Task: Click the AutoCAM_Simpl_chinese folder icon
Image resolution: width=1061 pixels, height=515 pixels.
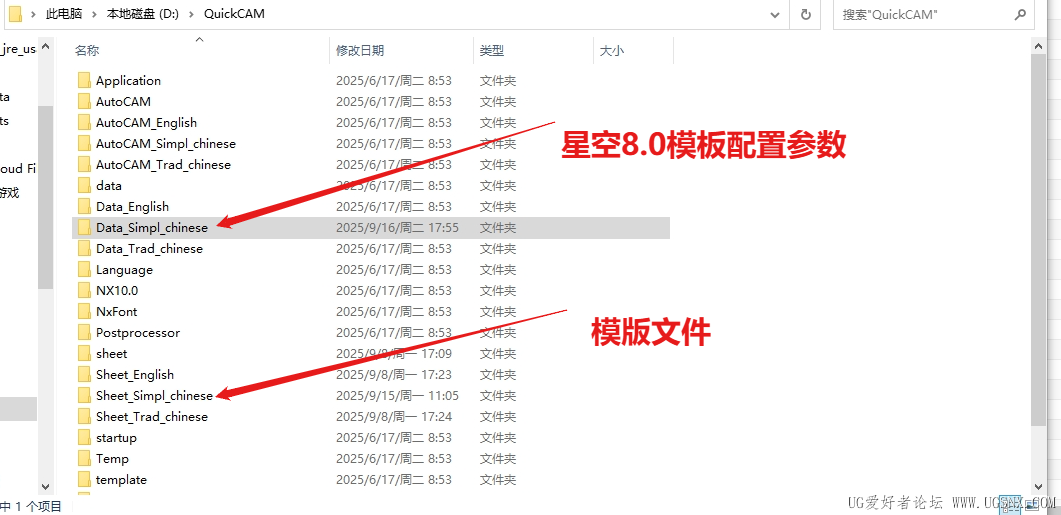Action: click(84, 143)
